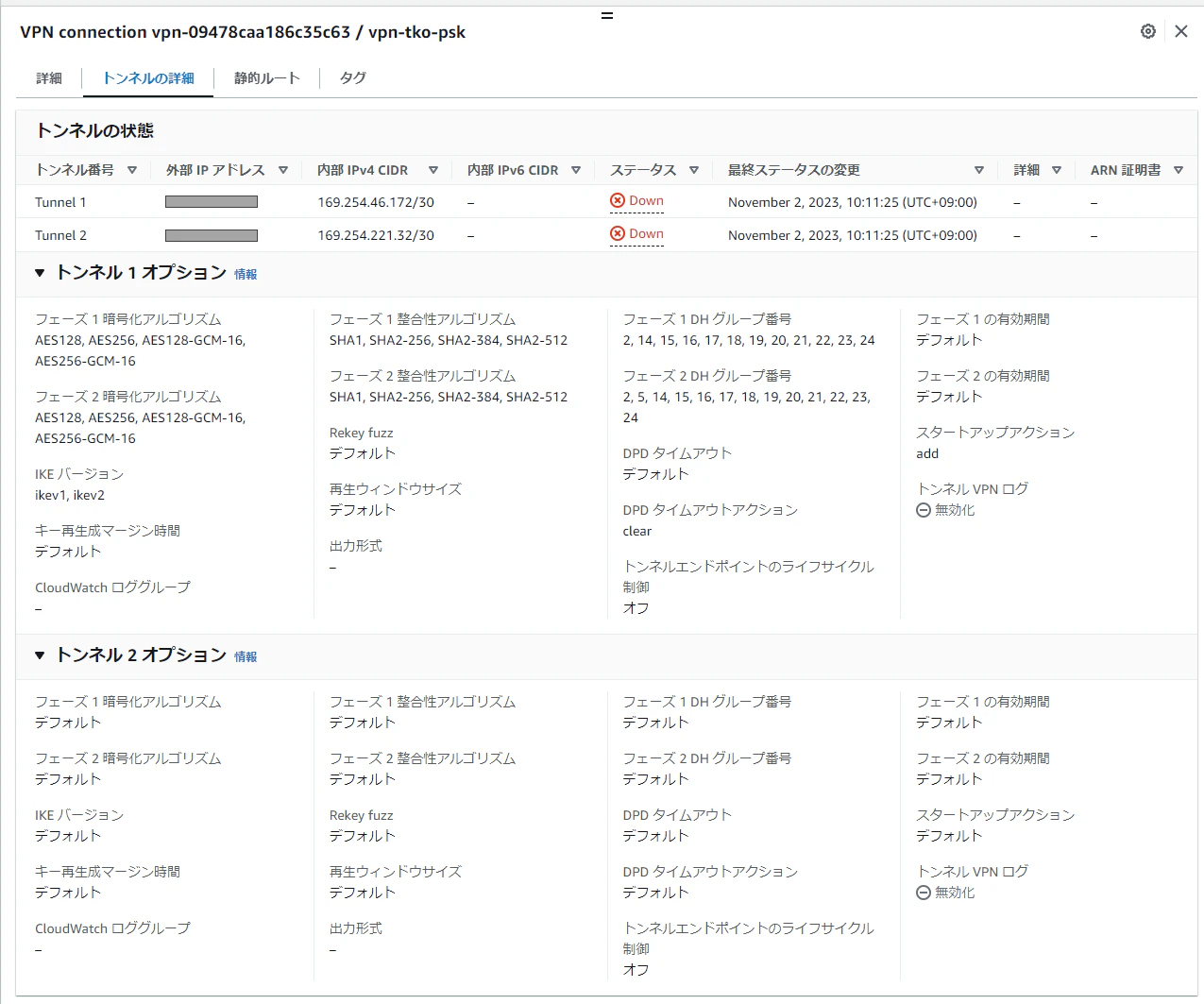
Task: Click Tunnel 1 Down status text
Action: (646, 200)
